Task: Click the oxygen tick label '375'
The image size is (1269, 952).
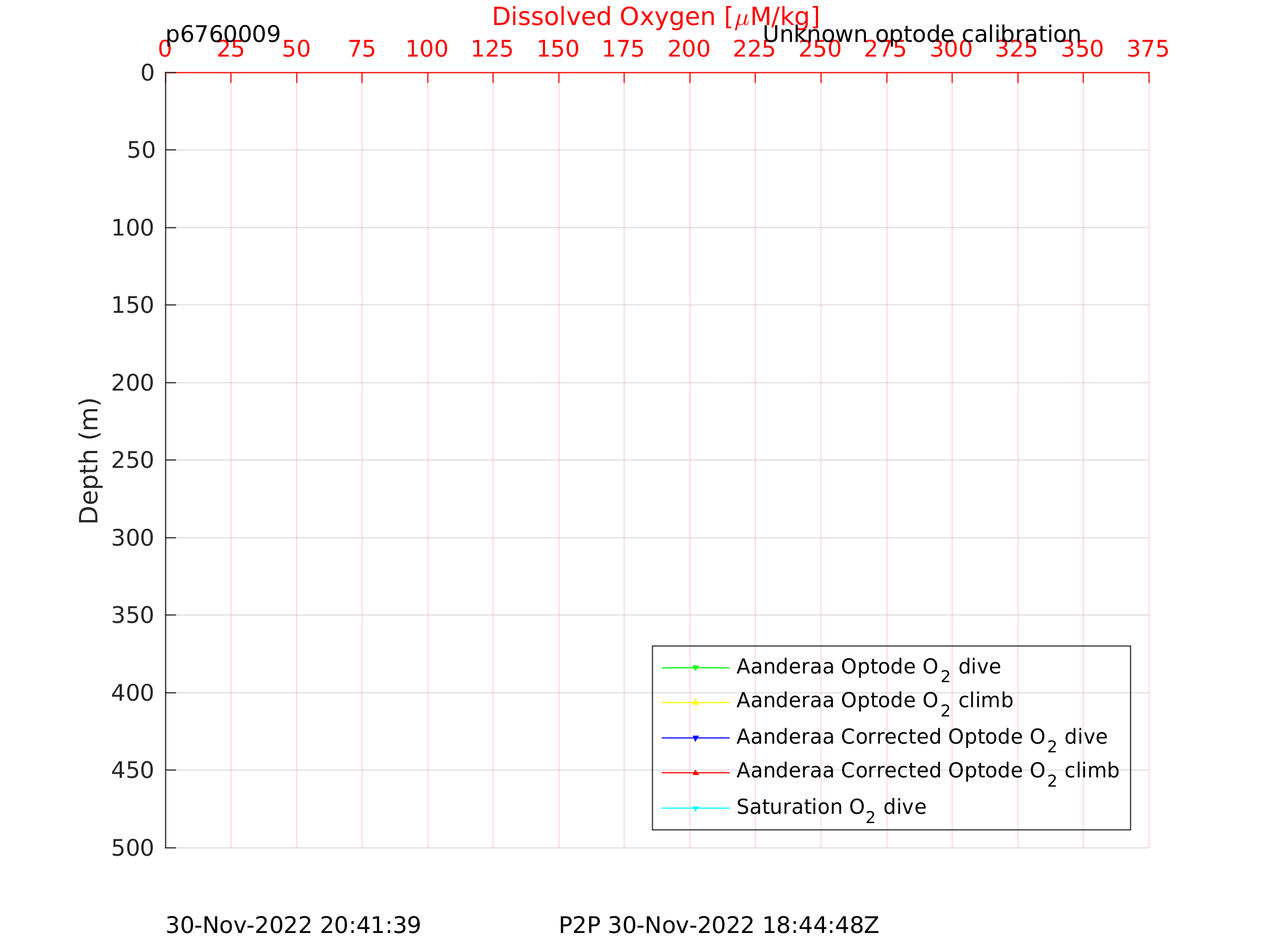Action: click(x=1148, y=50)
